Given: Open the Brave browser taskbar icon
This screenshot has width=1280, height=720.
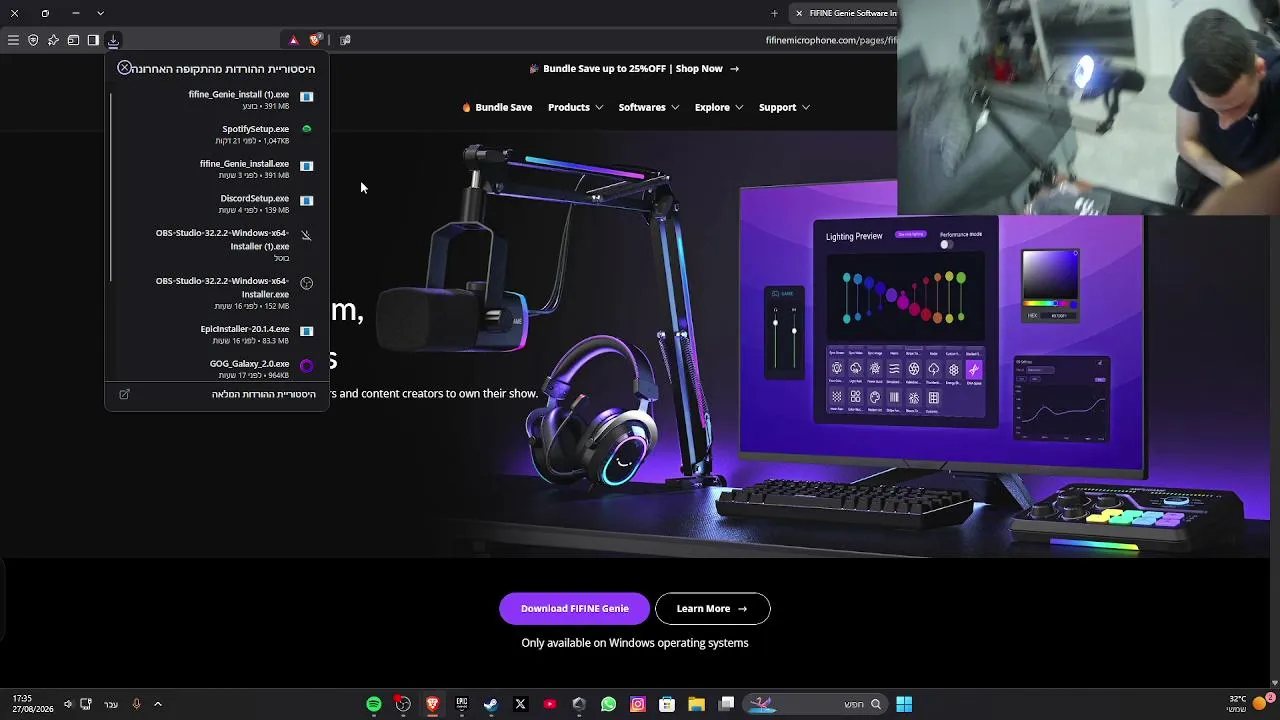Looking at the screenshot, I should pos(432,704).
